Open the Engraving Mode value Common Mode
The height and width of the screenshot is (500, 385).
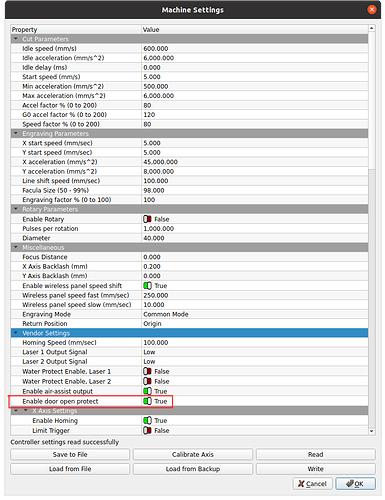click(x=166, y=314)
